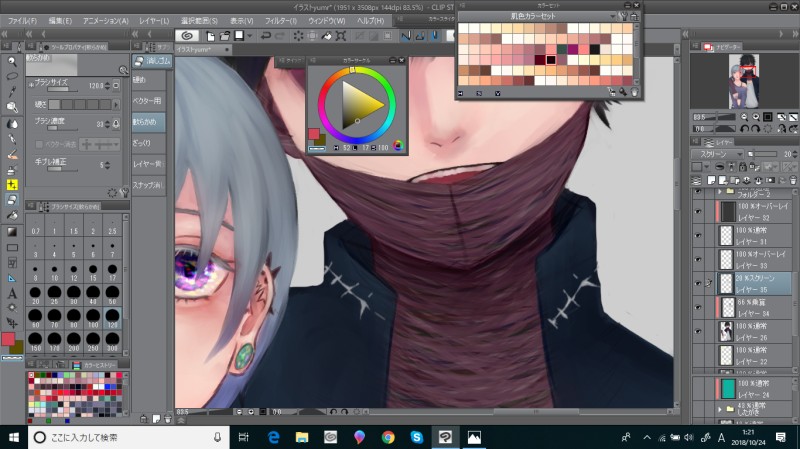Open the フィルター(I) menu
This screenshot has width=800, height=449.
tap(281, 21)
